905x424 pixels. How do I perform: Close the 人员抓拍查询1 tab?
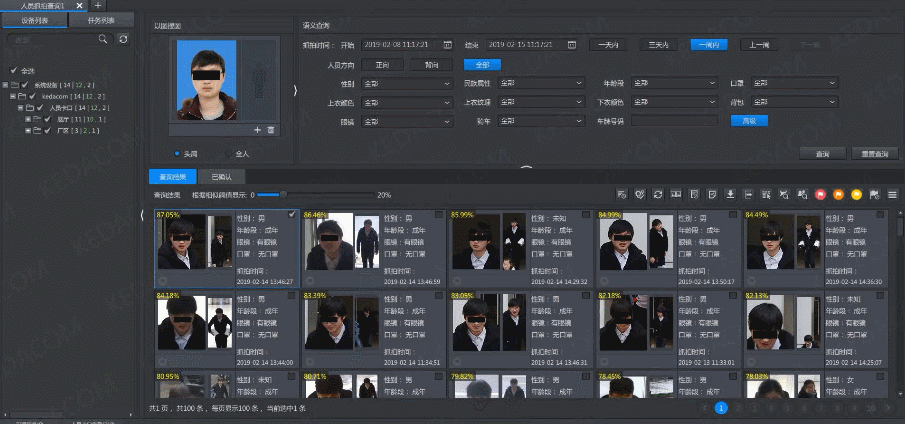[80, 5]
